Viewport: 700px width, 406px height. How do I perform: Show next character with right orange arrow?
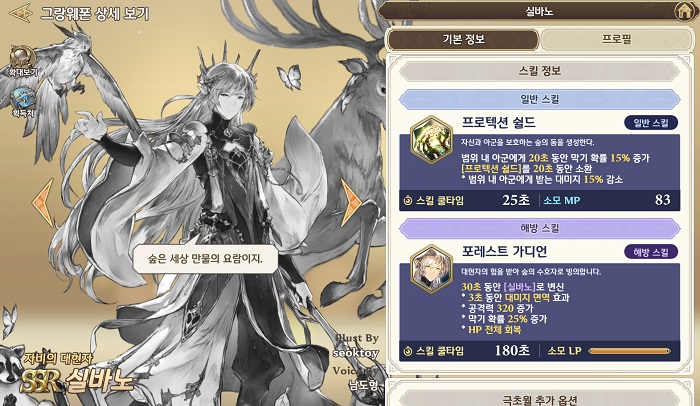[350, 202]
